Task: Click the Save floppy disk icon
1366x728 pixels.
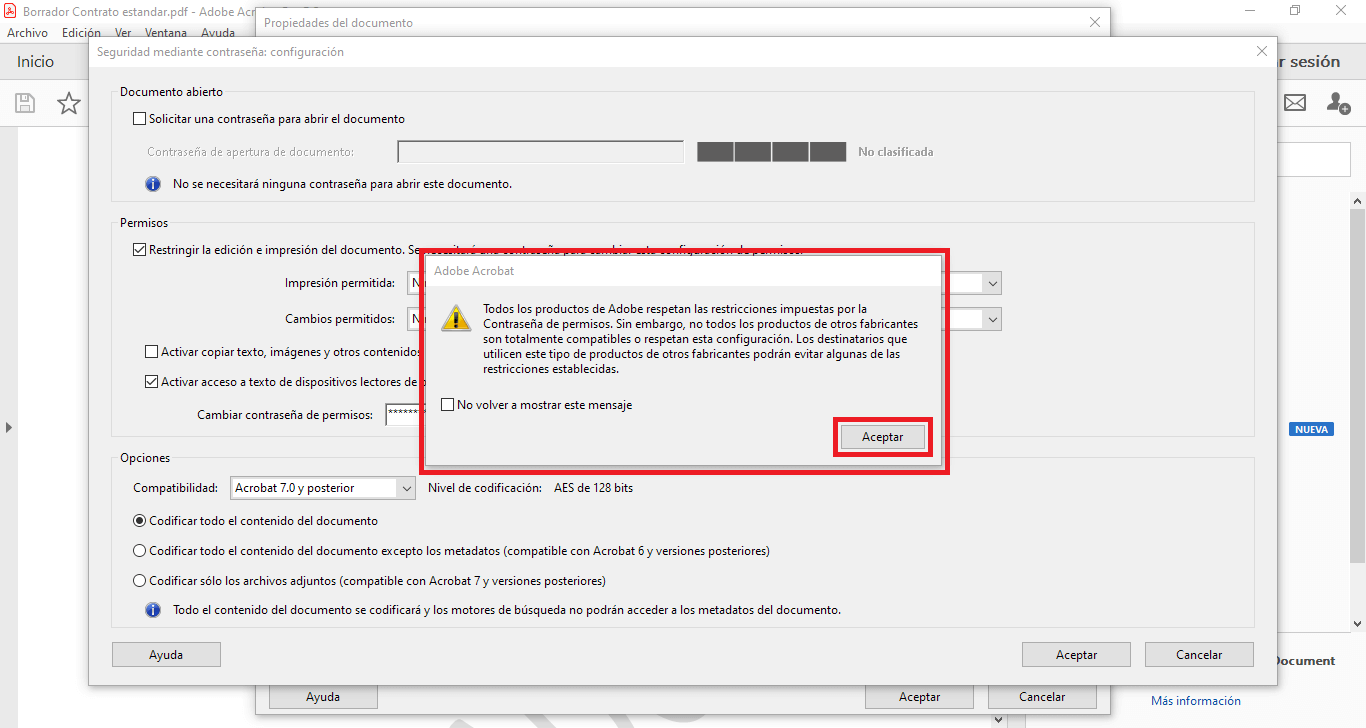Action: coord(25,103)
